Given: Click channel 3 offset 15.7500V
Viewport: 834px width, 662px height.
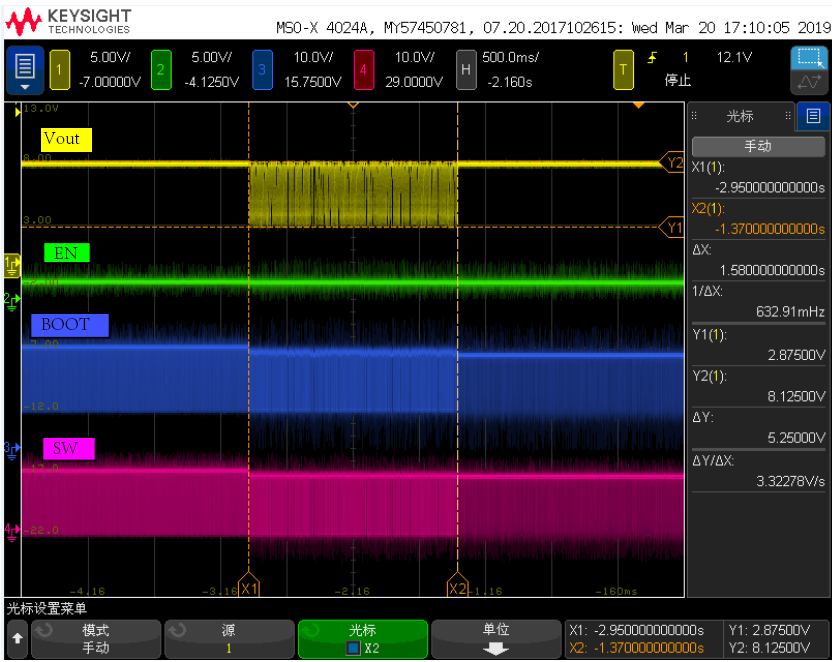Looking at the screenshot, I should point(313,82).
